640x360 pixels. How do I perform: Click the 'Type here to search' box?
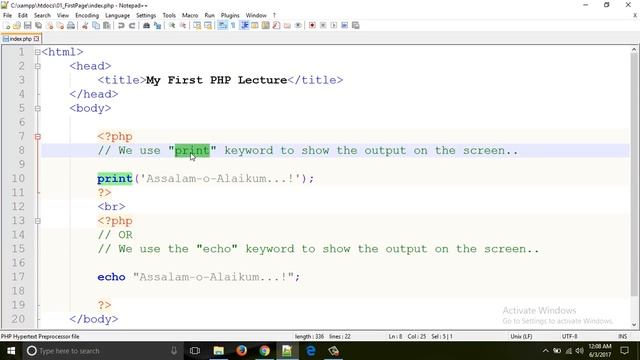[102, 351]
